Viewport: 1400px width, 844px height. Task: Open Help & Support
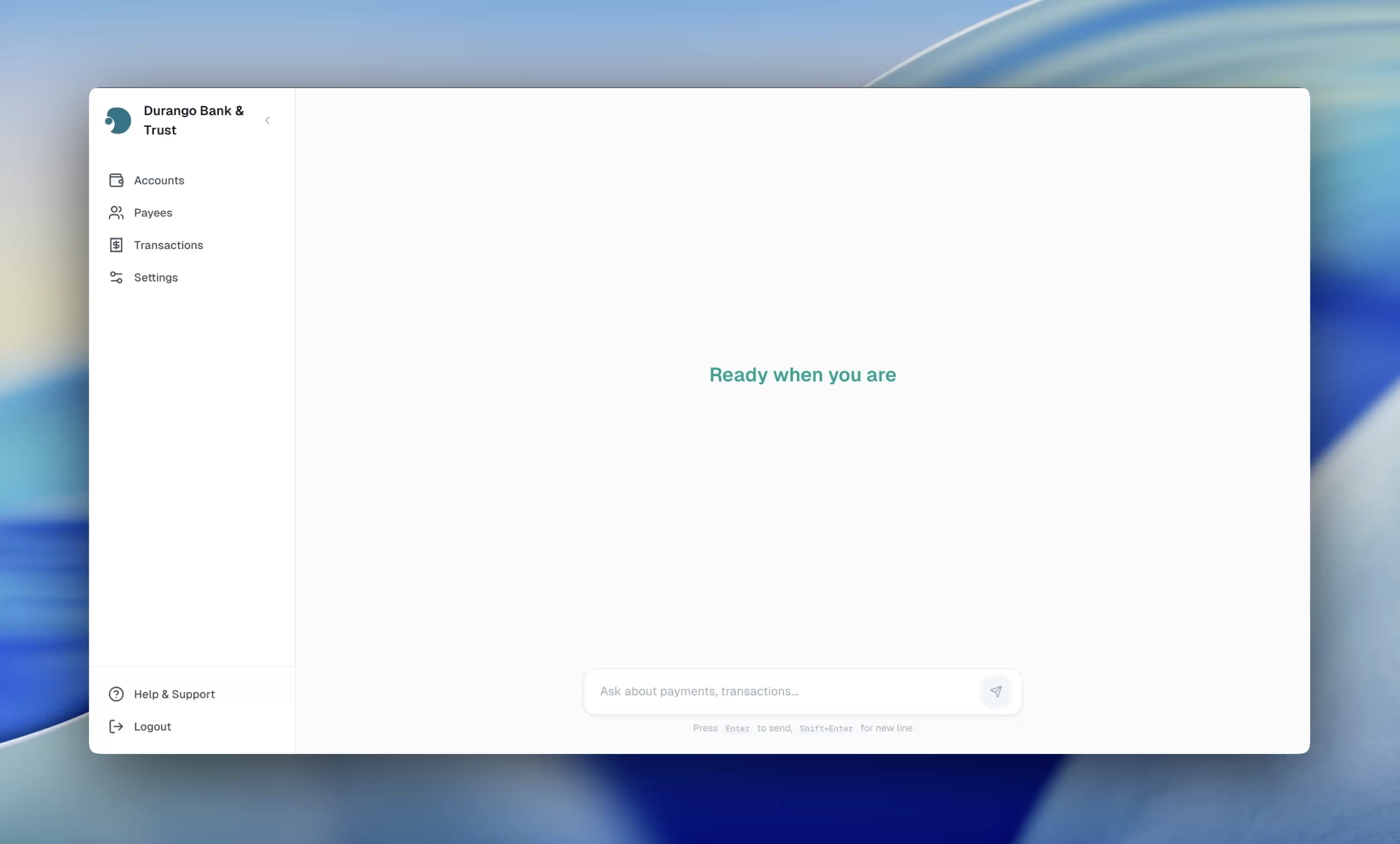click(x=174, y=693)
